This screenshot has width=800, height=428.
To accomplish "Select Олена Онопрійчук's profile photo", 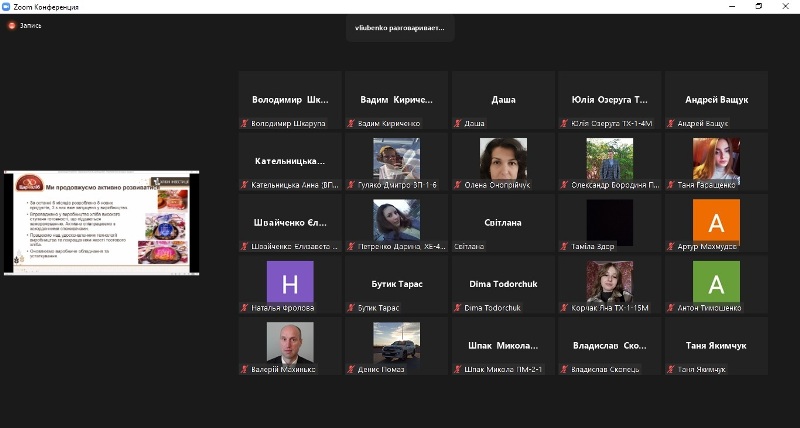I will [503, 159].
